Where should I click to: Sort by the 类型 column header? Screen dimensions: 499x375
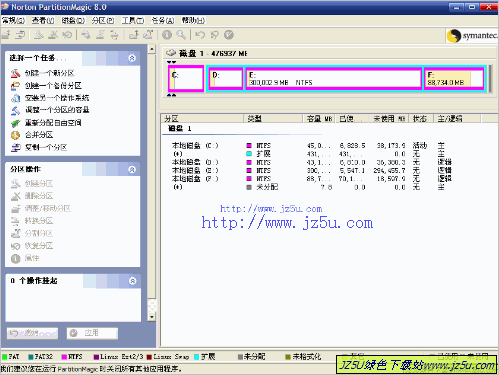(273, 118)
